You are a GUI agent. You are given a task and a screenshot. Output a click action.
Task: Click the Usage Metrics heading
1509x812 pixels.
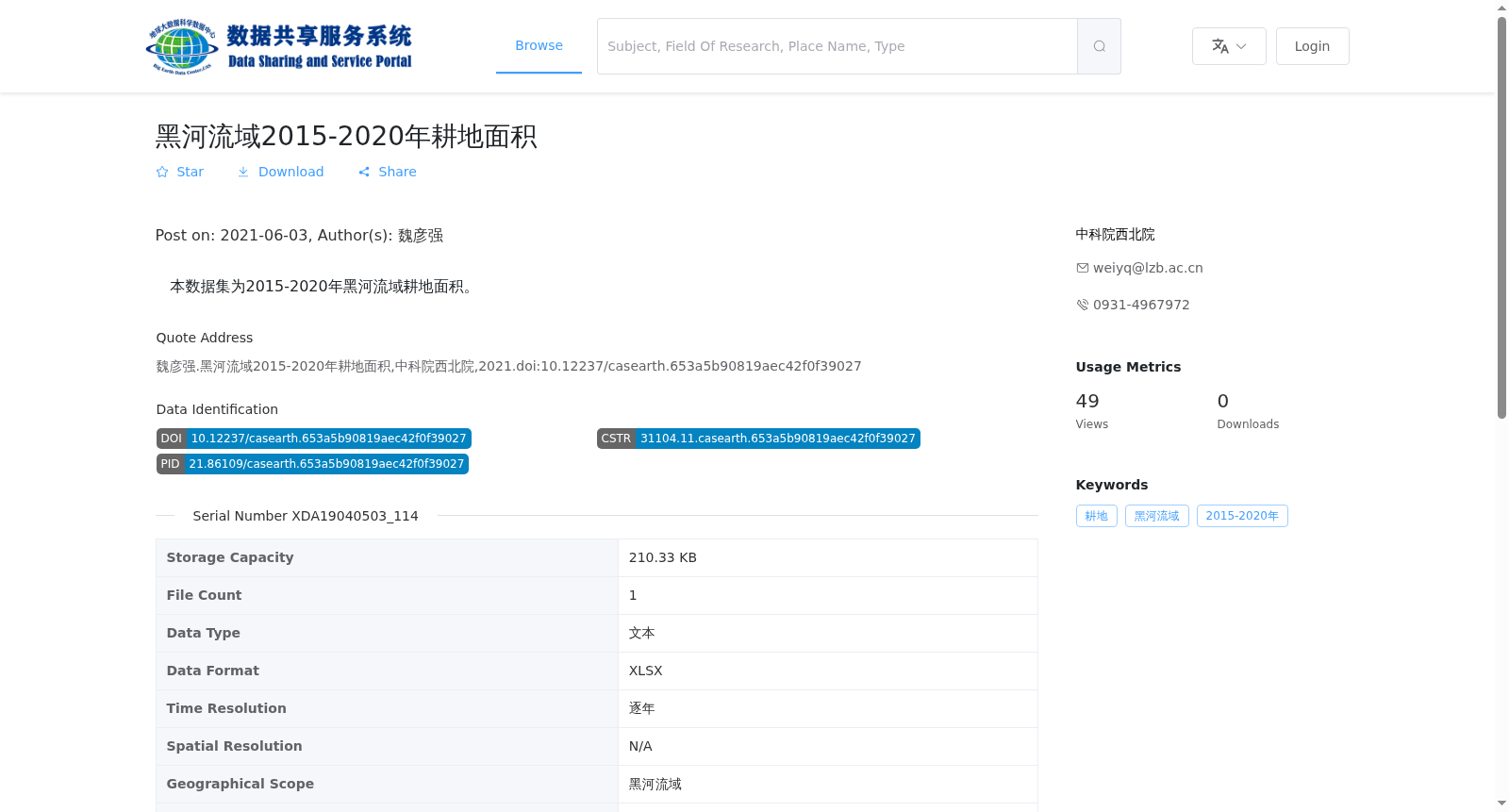[x=1128, y=367]
